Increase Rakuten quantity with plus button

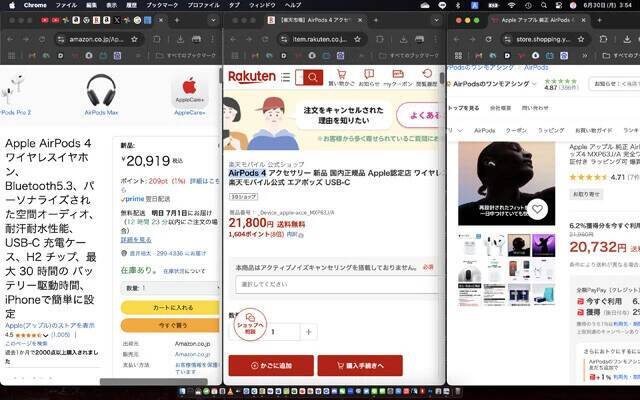308,331
